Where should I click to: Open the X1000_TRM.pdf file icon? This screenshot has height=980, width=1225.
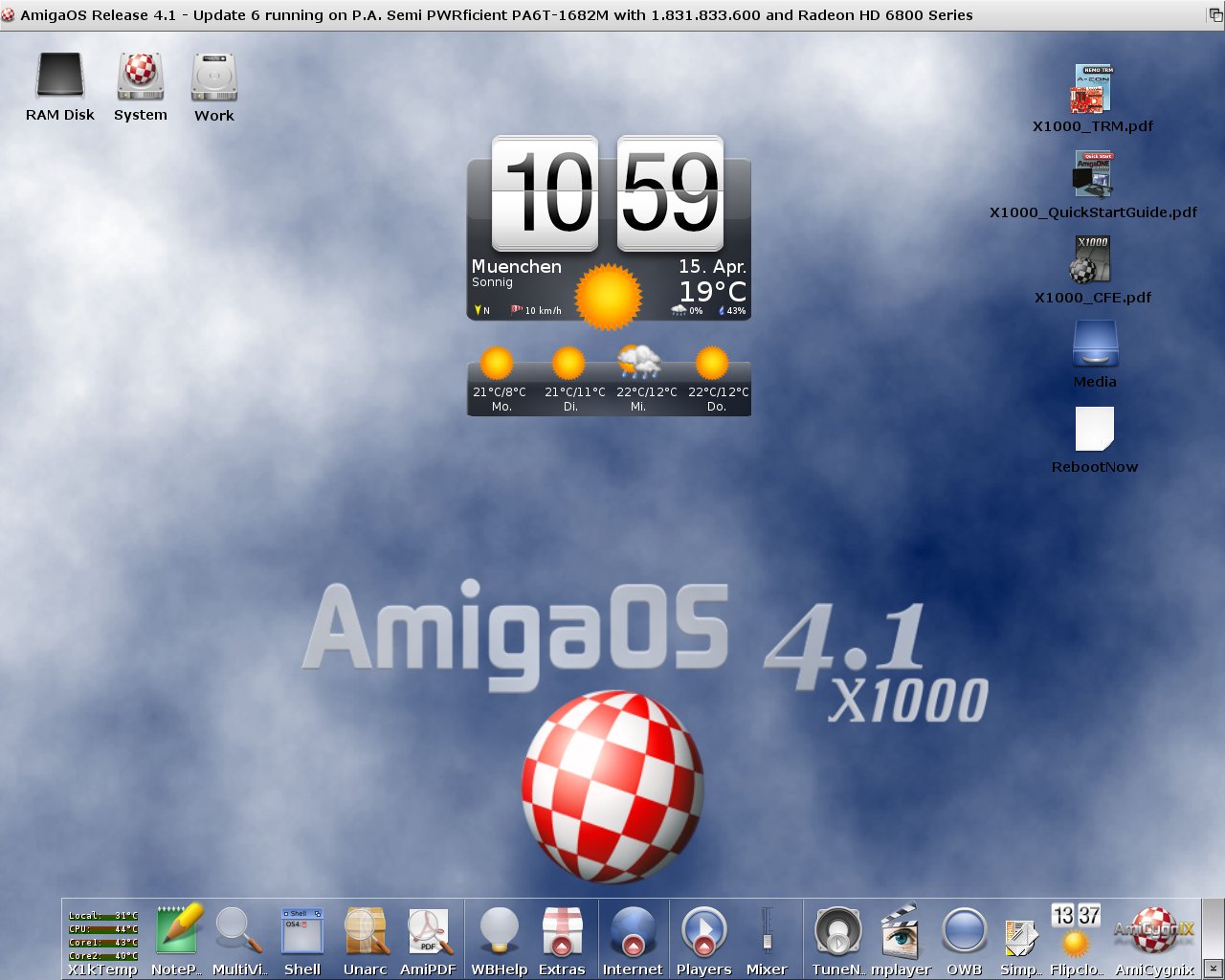pyautogui.click(x=1093, y=89)
